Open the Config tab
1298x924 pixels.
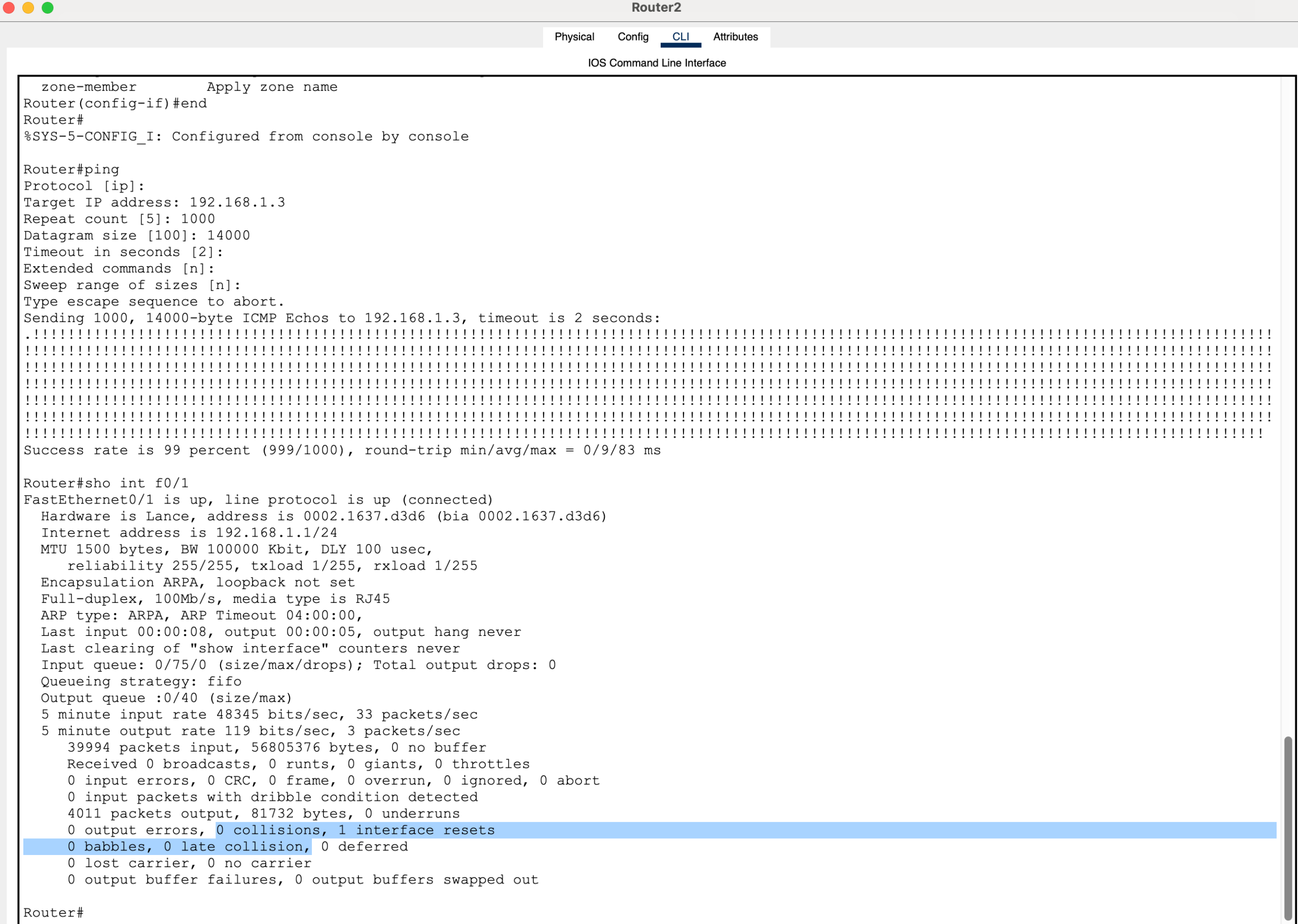click(x=632, y=37)
